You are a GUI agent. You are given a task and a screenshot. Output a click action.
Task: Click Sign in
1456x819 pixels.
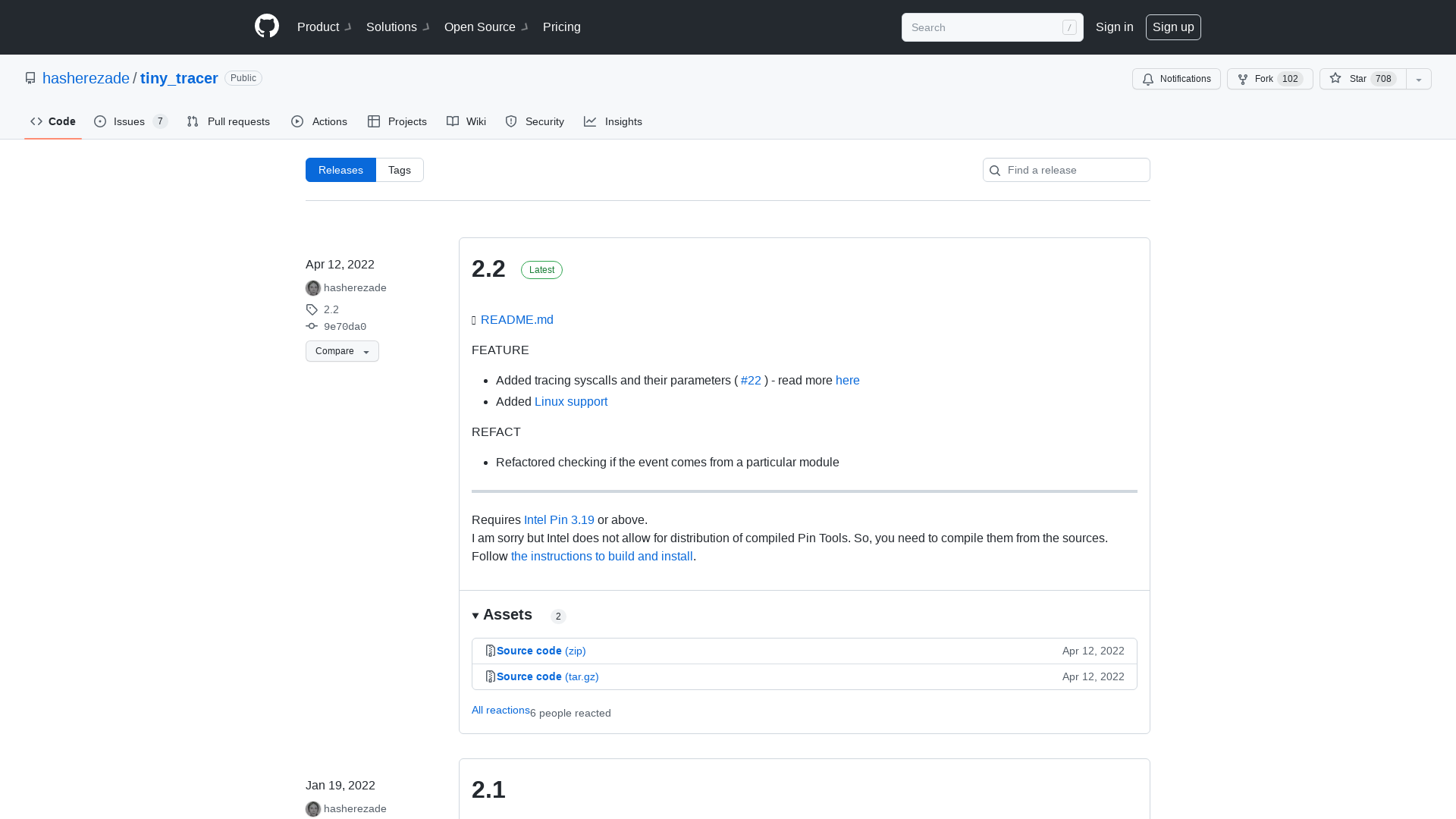[x=1115, y=27]
